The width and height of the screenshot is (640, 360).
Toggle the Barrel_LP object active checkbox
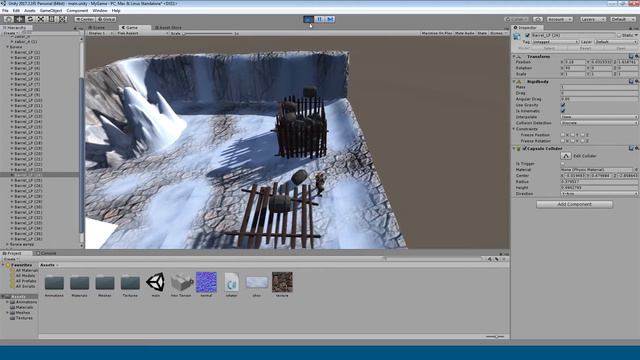point(527,36)
